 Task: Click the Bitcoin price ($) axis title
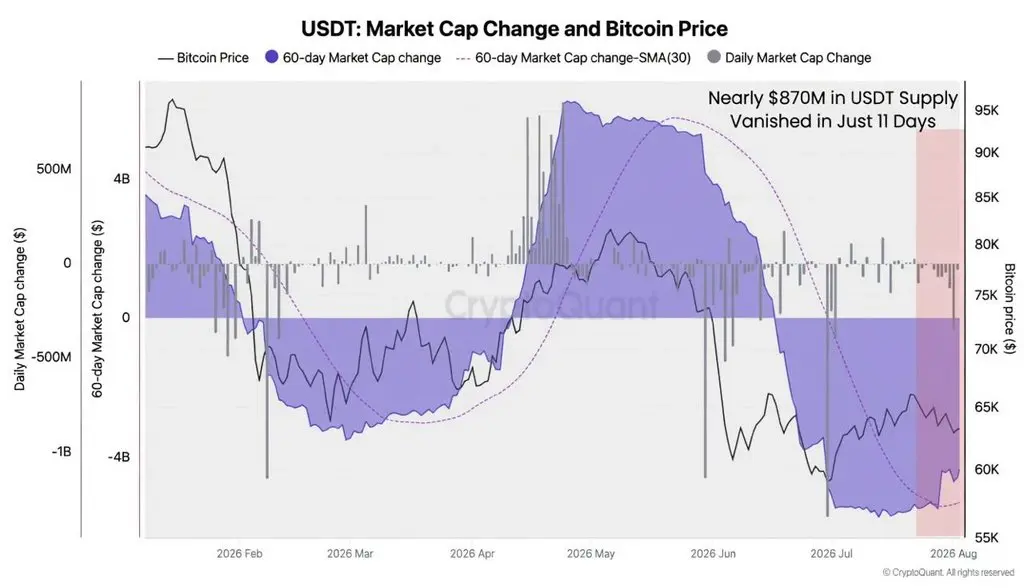[1010, 308]
